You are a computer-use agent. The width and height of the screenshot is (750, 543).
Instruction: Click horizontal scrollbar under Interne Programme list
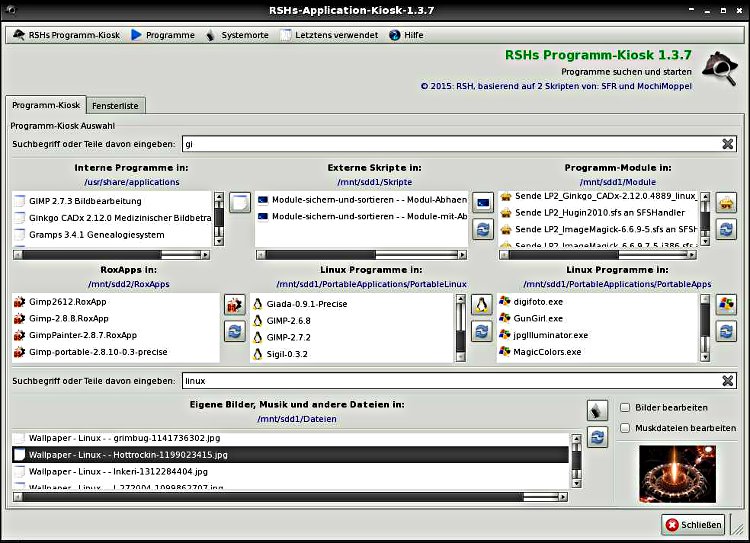[111, 255]
